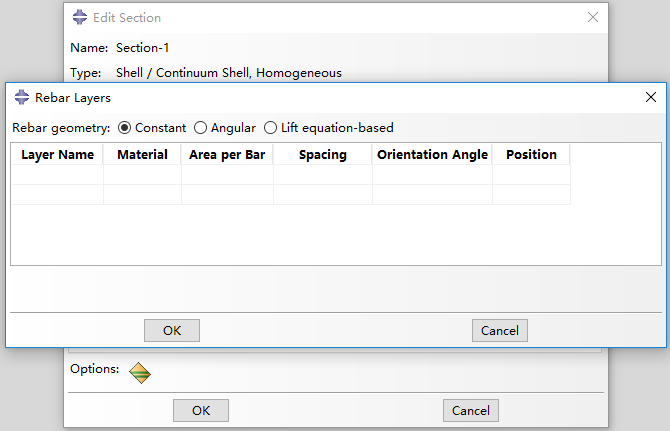This screenshot has width=670, height=431.
Task: Select Constant rebar geometry
Action: [x=125, y=128]
